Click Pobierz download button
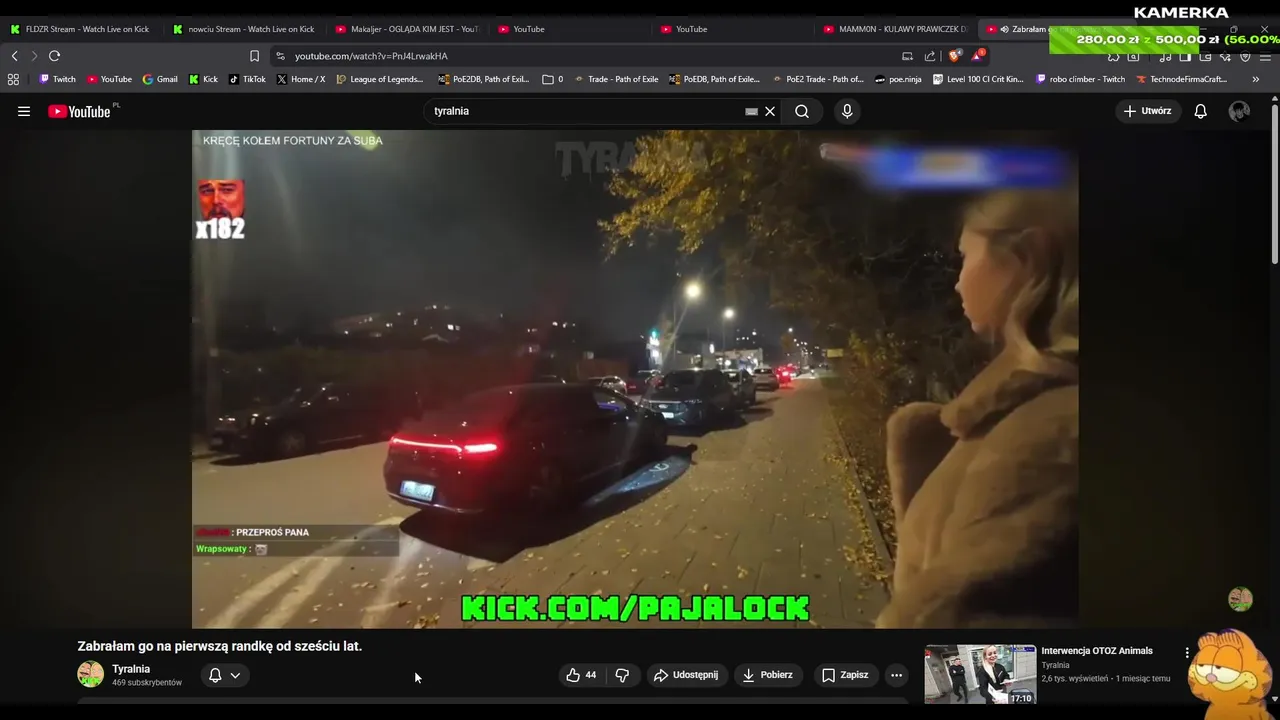 [x=767, y=675]
